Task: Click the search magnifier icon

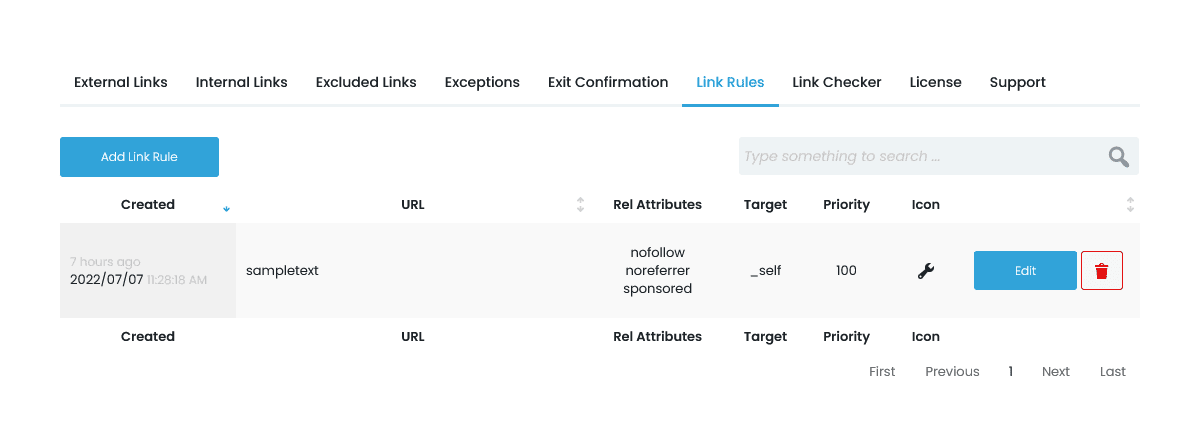Action: (x=1118, y=157)
